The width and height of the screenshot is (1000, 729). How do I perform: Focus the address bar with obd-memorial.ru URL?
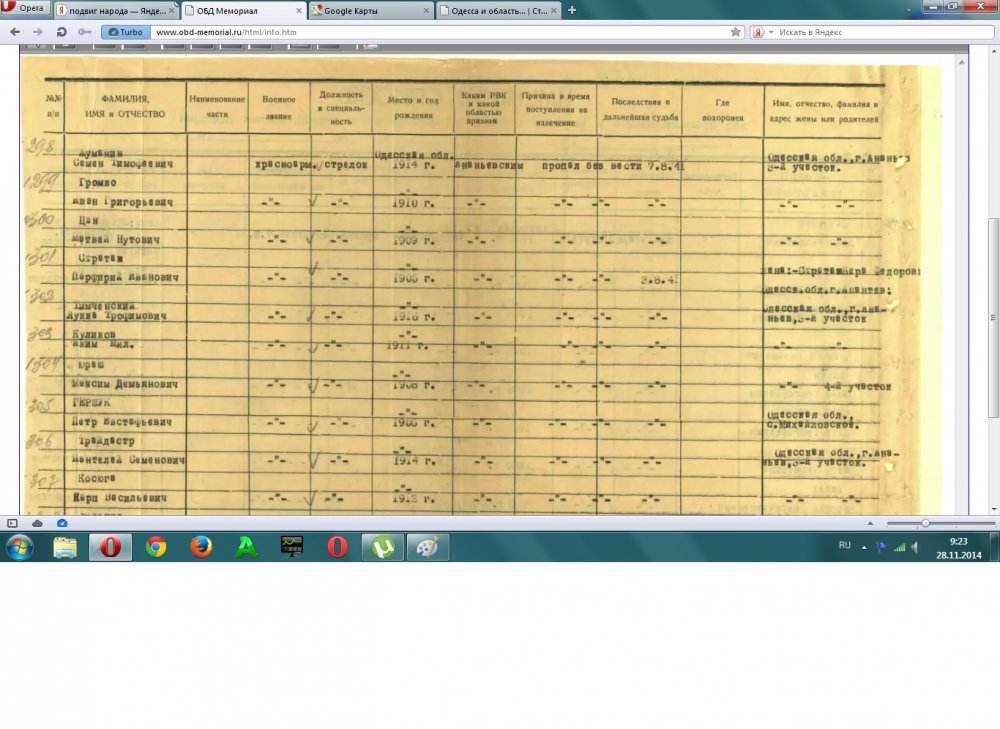click(x=440, y=32)
